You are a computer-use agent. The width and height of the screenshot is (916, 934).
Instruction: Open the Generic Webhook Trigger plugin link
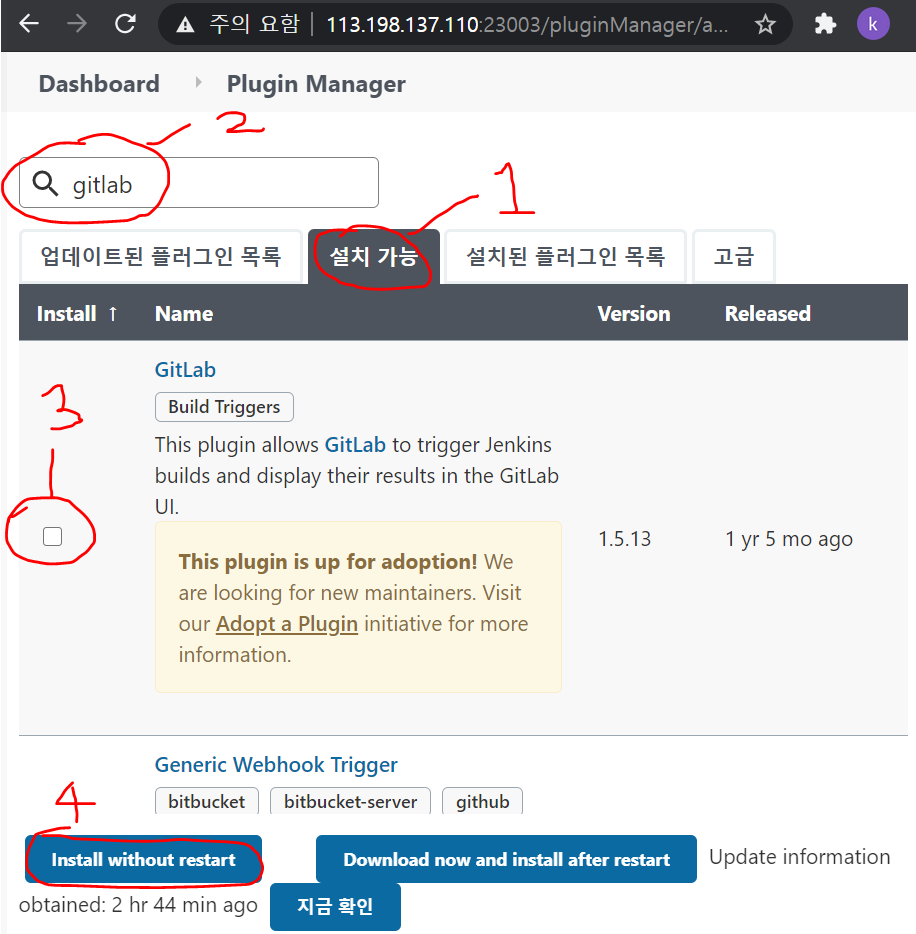coord(276,764)
